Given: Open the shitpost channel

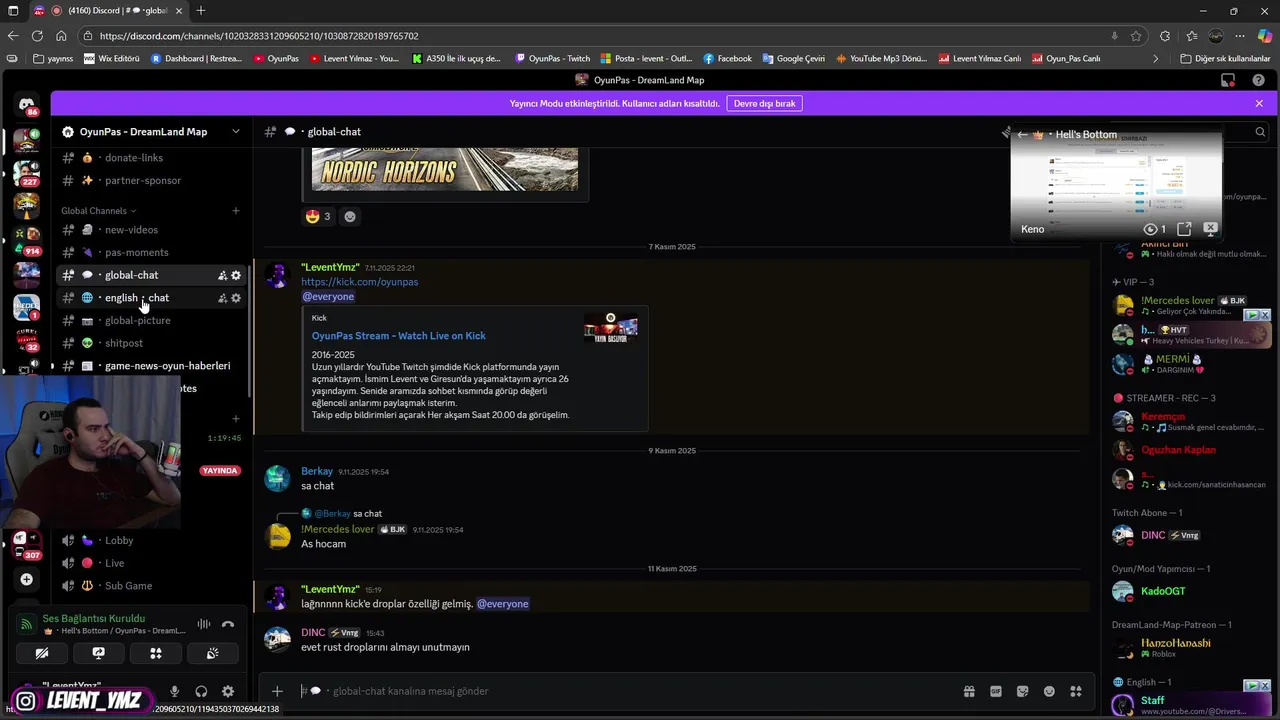Looking at the screenshot, I should [124, 343].
